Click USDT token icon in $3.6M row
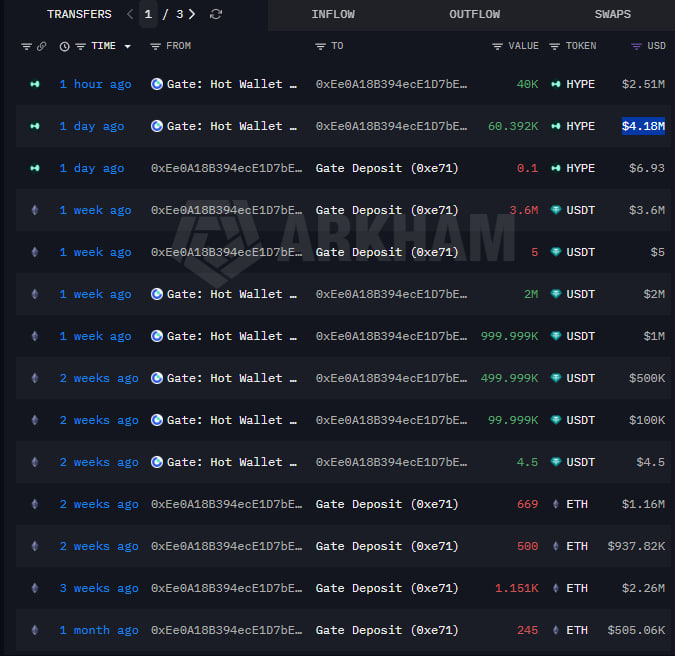This screenshot has width=675, height=656. (x=556, y=210)
